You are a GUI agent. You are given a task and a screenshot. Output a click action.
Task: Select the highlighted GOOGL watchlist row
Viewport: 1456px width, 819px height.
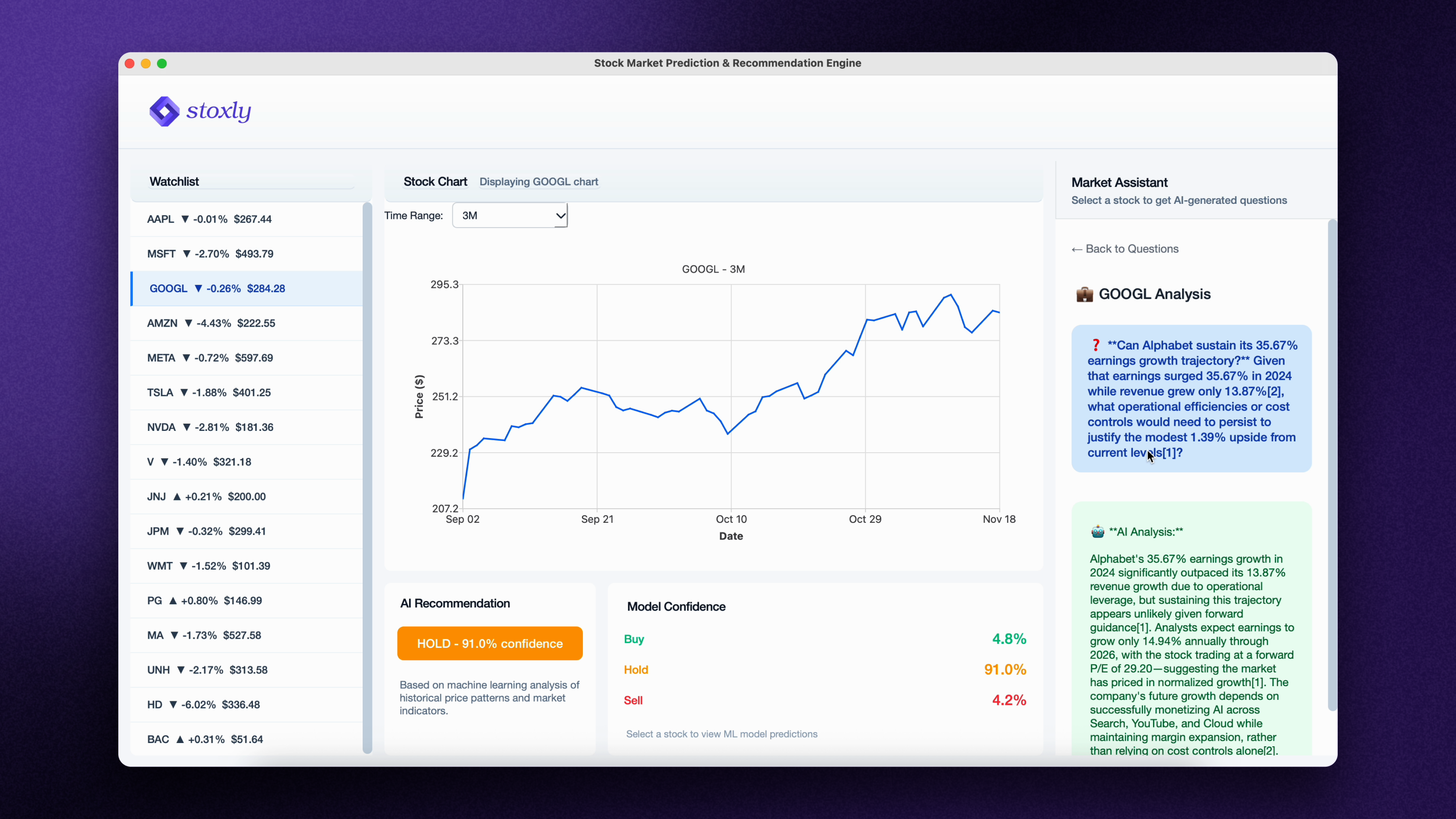(247, 288)
